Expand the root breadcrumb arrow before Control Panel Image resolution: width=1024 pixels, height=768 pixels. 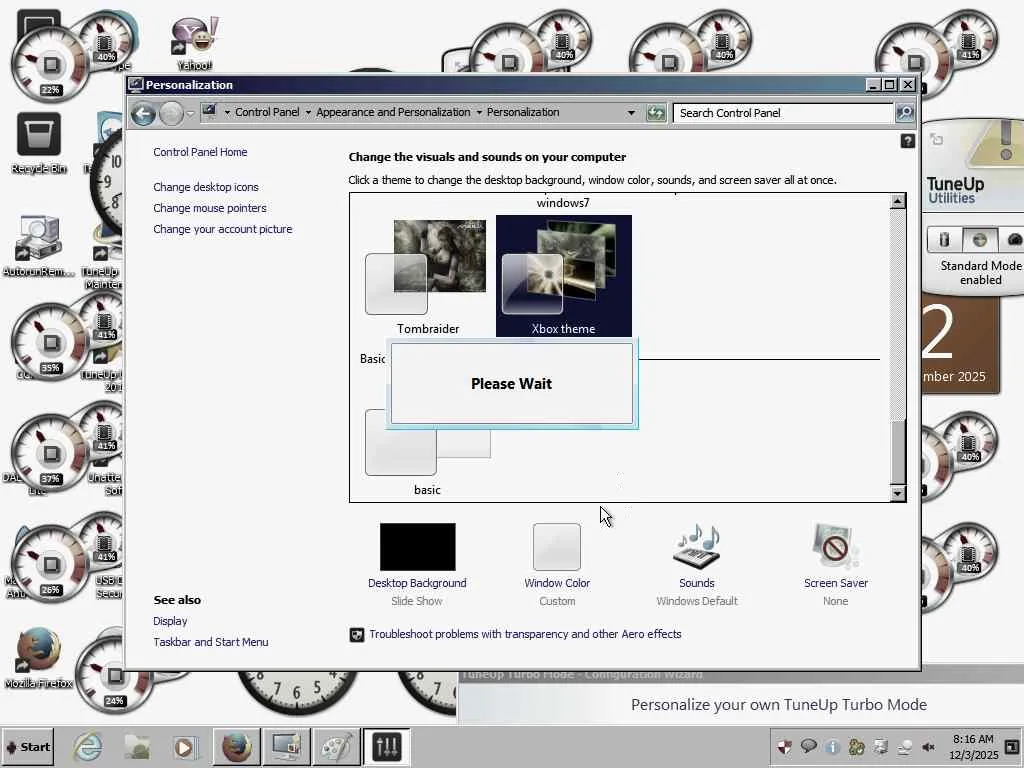point(227,112)
